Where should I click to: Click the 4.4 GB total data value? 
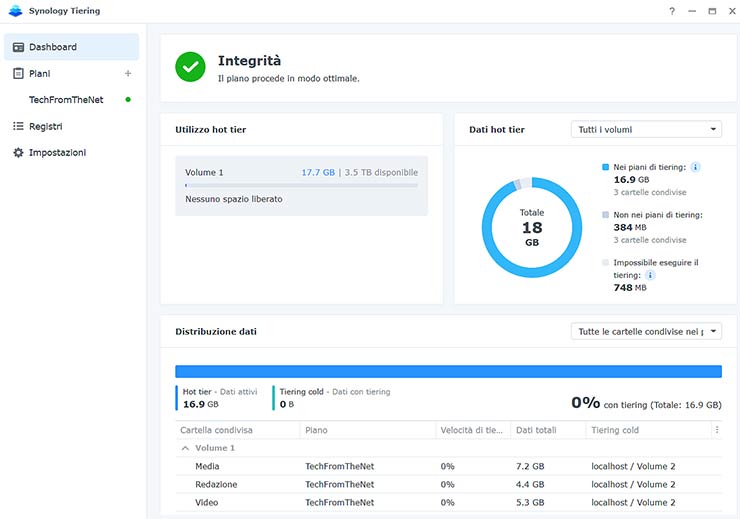pos(530,484)
